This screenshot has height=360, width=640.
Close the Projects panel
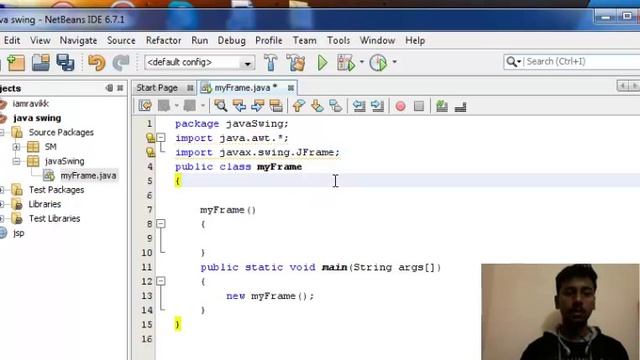(120, 88)
